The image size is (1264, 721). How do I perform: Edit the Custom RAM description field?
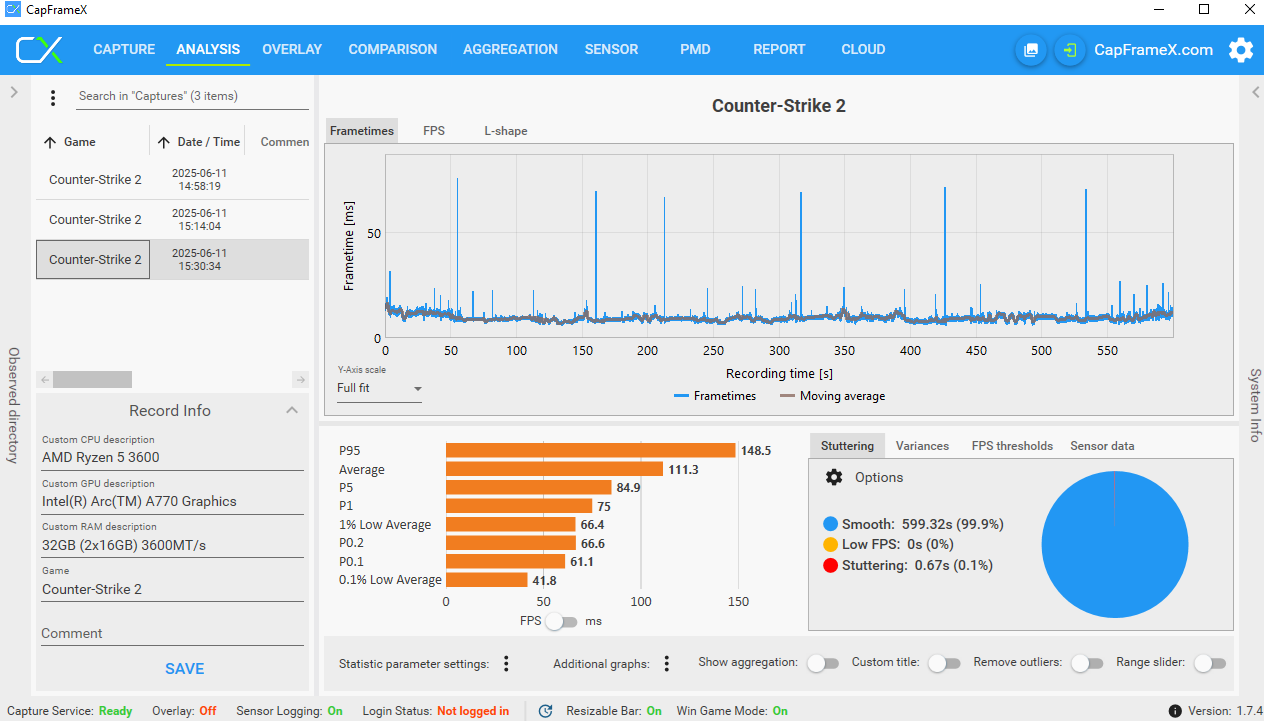coord(173,546)
